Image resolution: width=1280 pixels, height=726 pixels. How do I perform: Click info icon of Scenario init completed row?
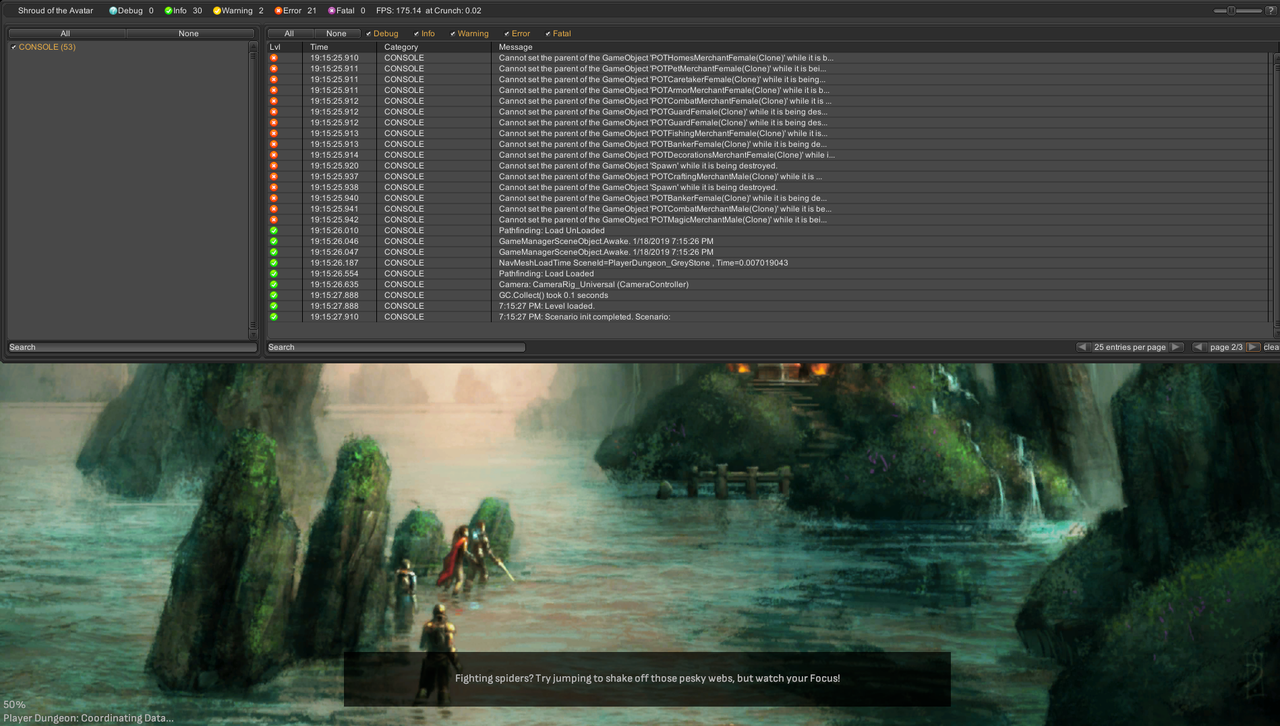pos(274,317)
